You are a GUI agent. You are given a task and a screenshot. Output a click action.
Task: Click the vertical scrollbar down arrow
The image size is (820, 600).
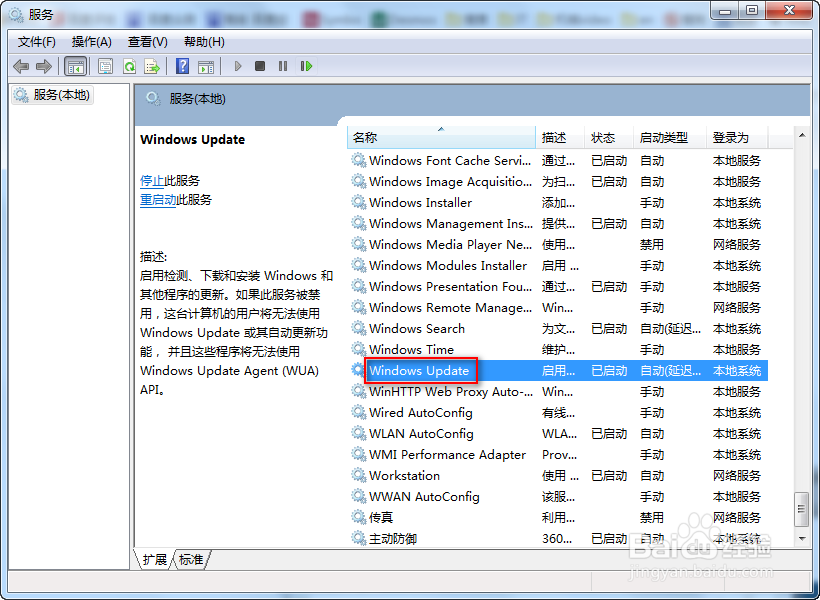803,540
